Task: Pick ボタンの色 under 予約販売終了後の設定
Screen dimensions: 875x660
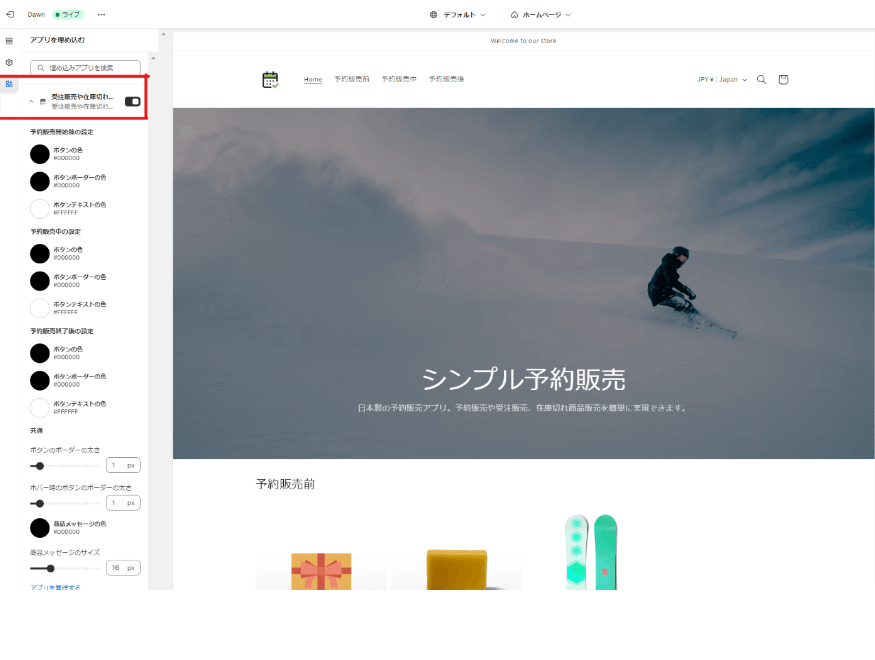Action: [x=40, y=353]
